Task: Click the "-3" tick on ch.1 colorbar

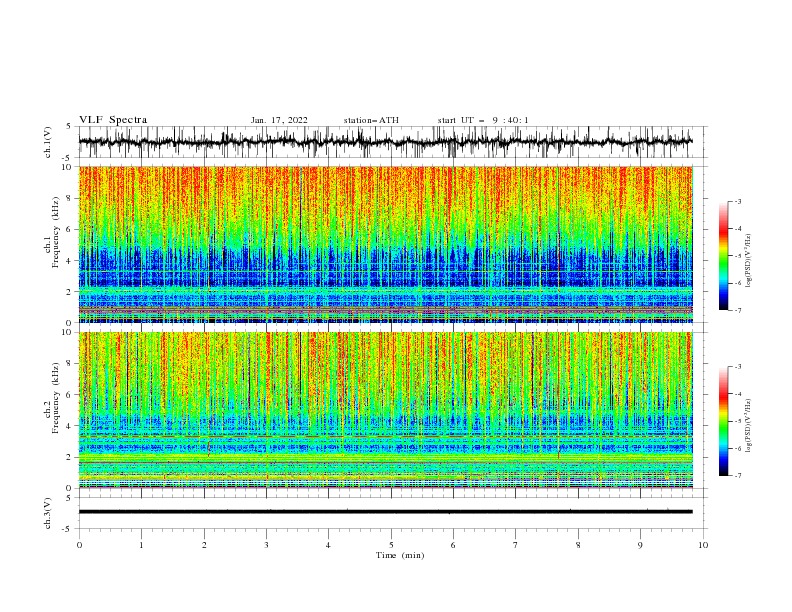Action: [738, 201]
